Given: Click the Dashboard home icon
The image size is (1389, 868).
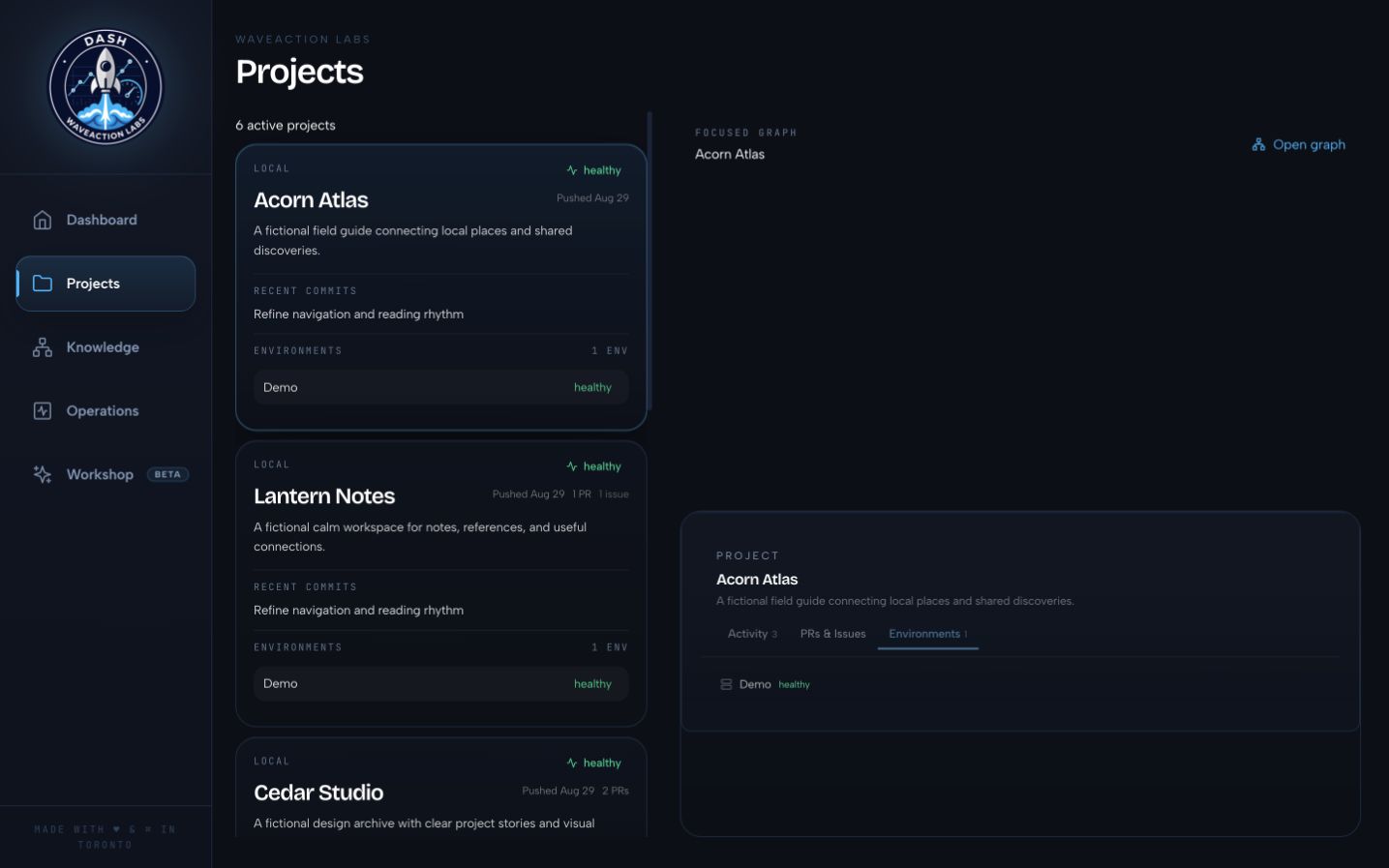Looking at the screenshot, I should pyautogui.click(x=43, y=220).
